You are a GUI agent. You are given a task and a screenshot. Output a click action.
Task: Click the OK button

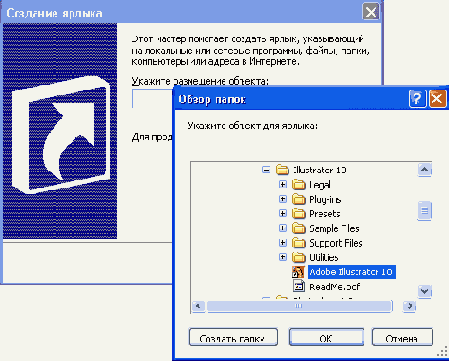click(x=326, y=337)
